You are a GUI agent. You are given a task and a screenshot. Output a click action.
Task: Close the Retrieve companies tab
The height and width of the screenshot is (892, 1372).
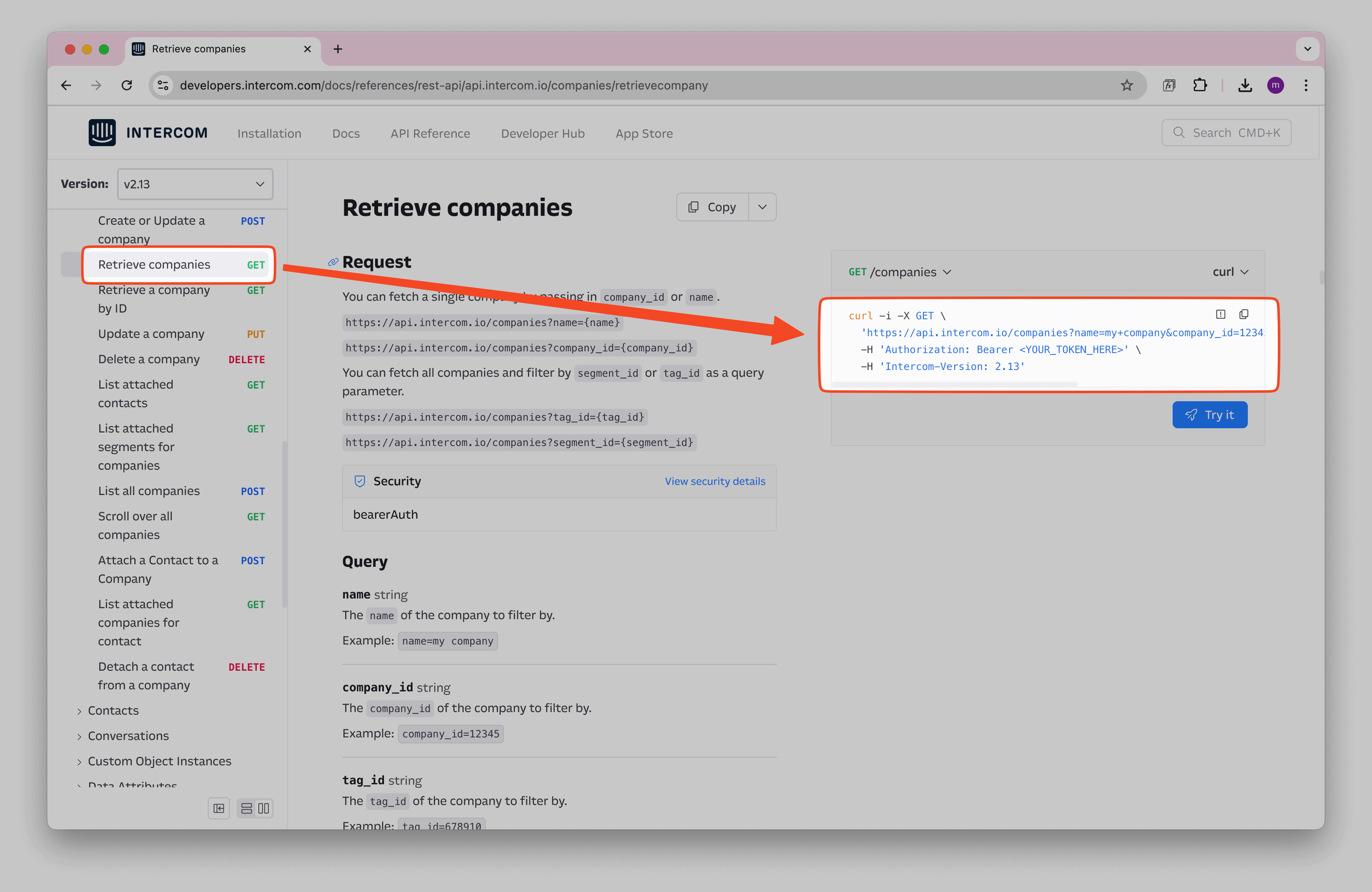click(x=307, y=49)
